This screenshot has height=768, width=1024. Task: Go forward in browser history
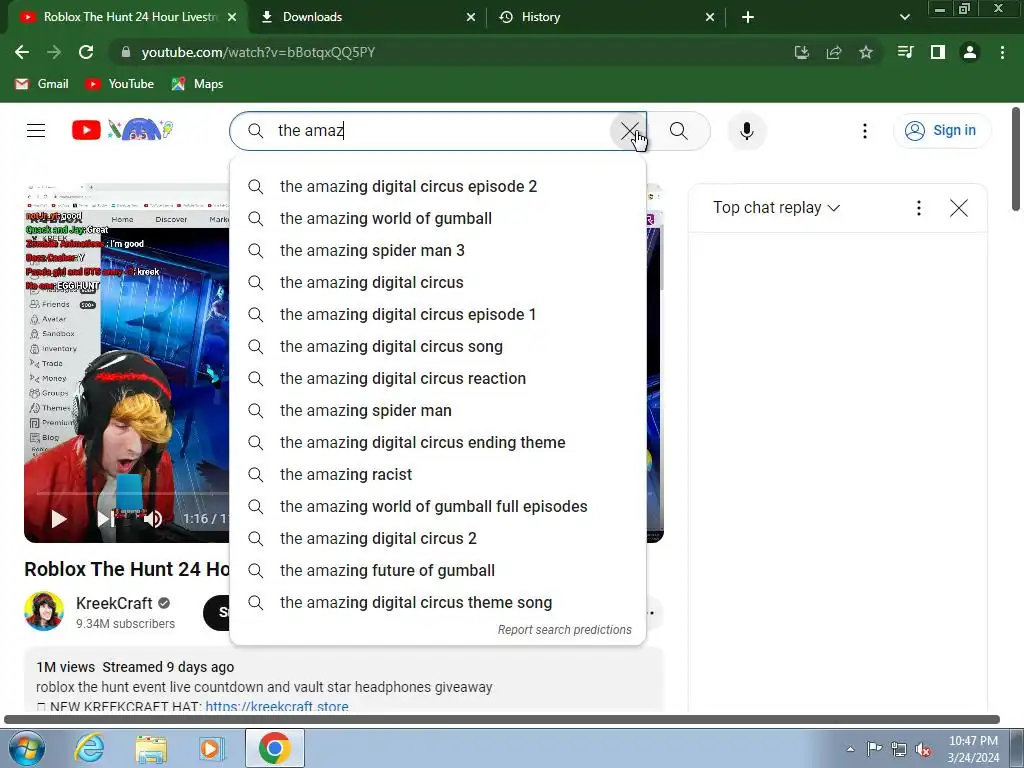(54, 52)
